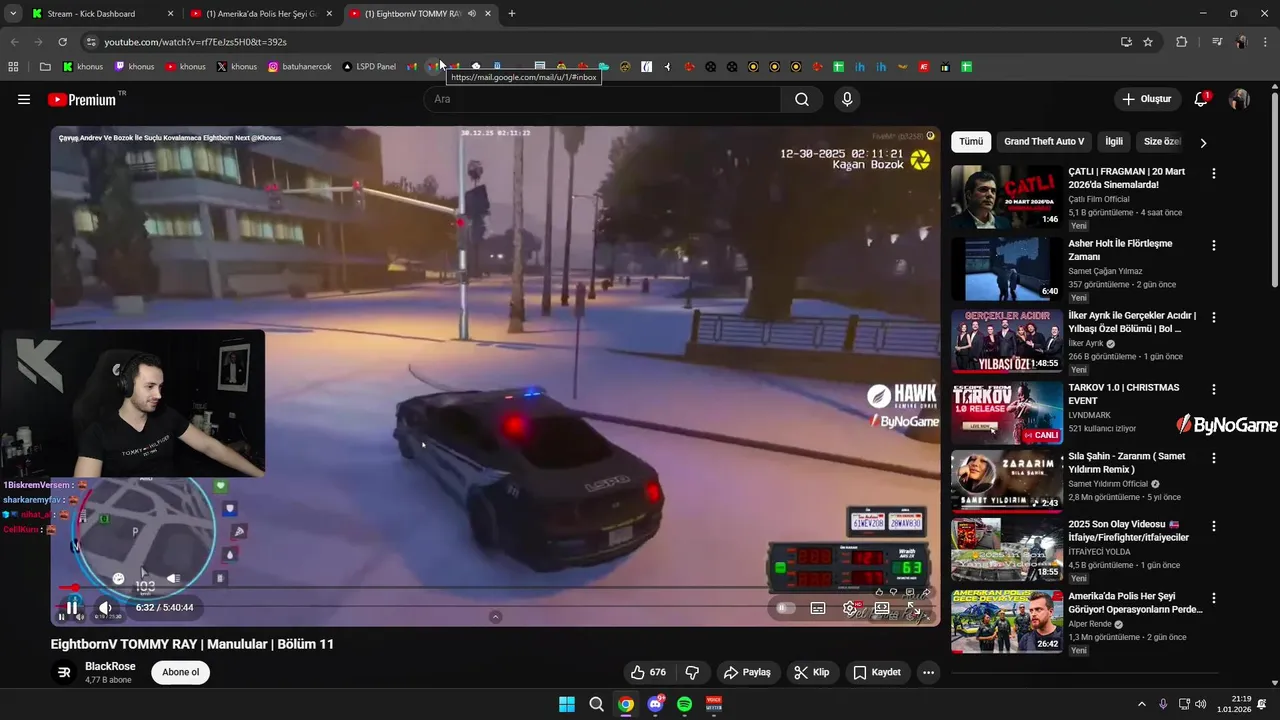1280x720 pixels.
Task: Focus the Ara search field
Action: tap(603, 99)
